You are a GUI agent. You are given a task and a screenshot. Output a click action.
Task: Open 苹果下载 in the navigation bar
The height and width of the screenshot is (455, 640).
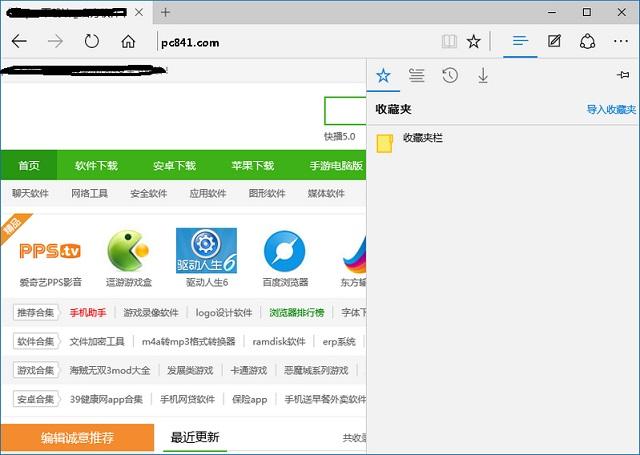pos(253,165)
